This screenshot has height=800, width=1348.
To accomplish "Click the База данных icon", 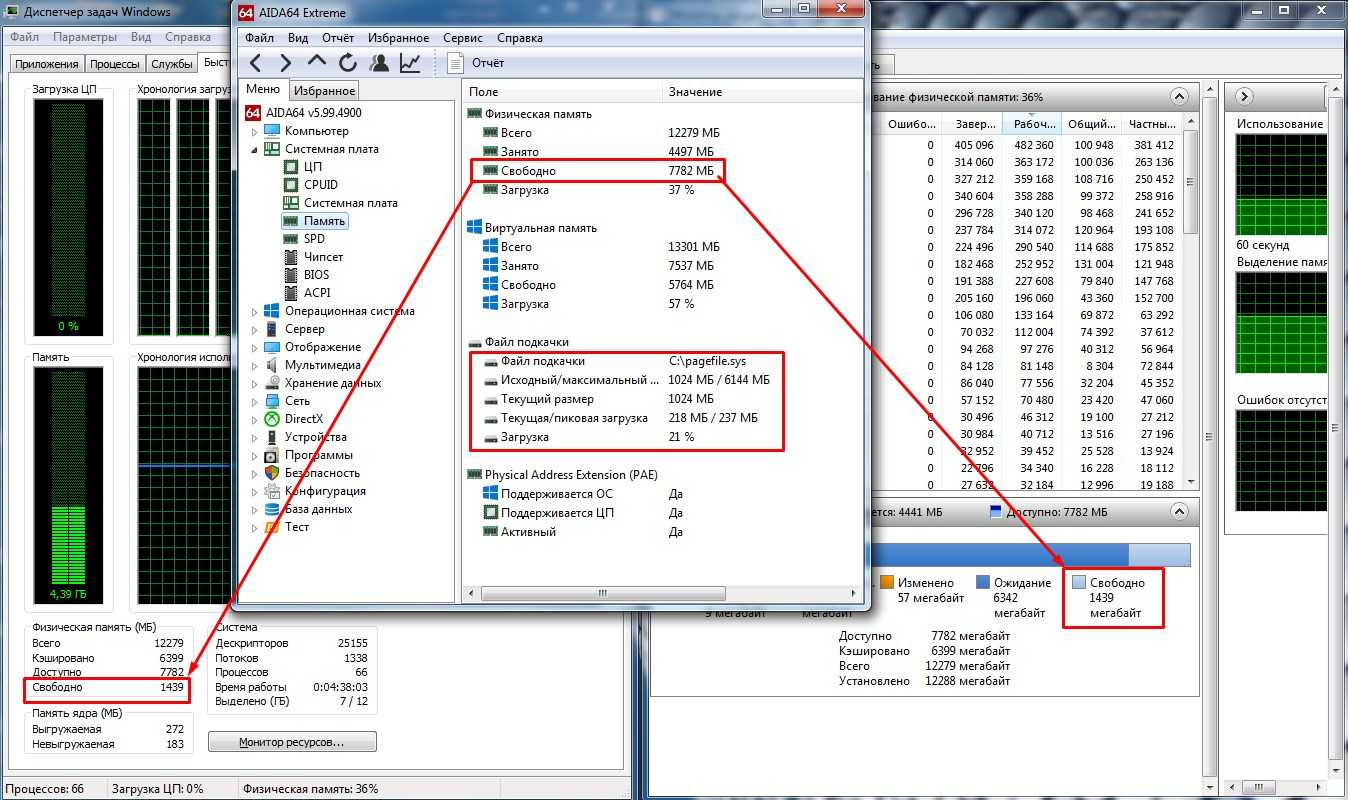I will [272, 509].
